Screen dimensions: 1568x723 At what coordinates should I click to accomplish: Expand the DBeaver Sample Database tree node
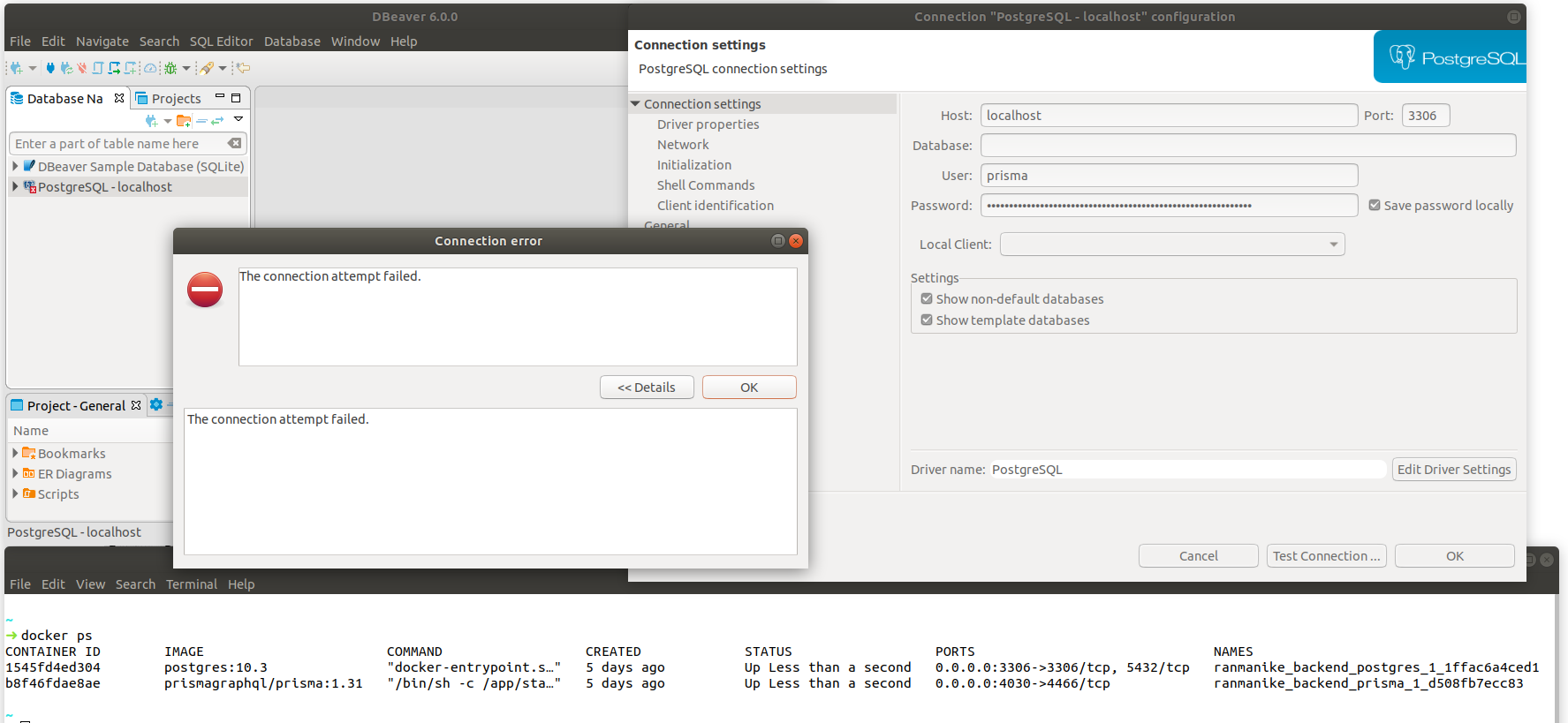tap(15, 166)
